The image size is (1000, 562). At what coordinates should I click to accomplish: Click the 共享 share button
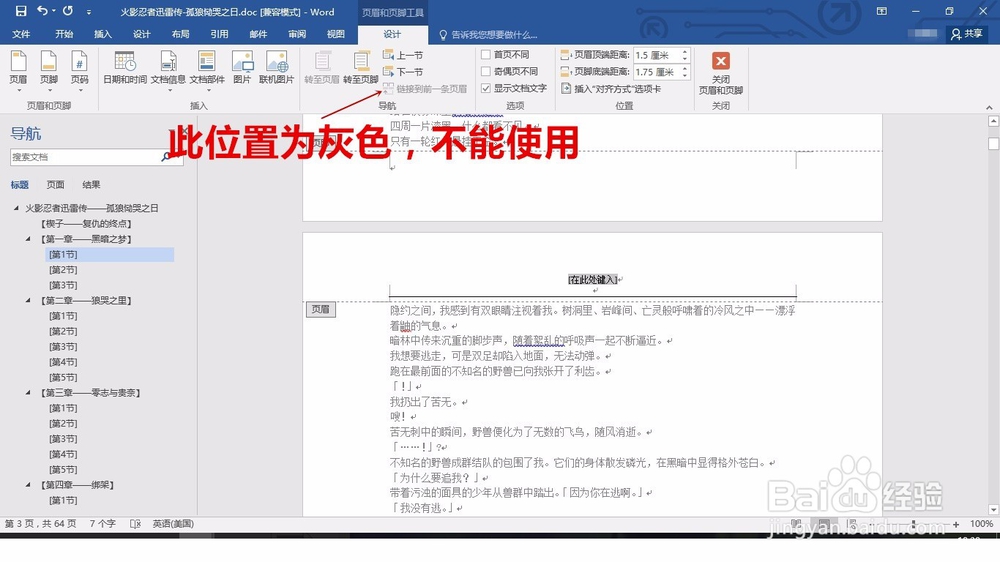point(967,34)
